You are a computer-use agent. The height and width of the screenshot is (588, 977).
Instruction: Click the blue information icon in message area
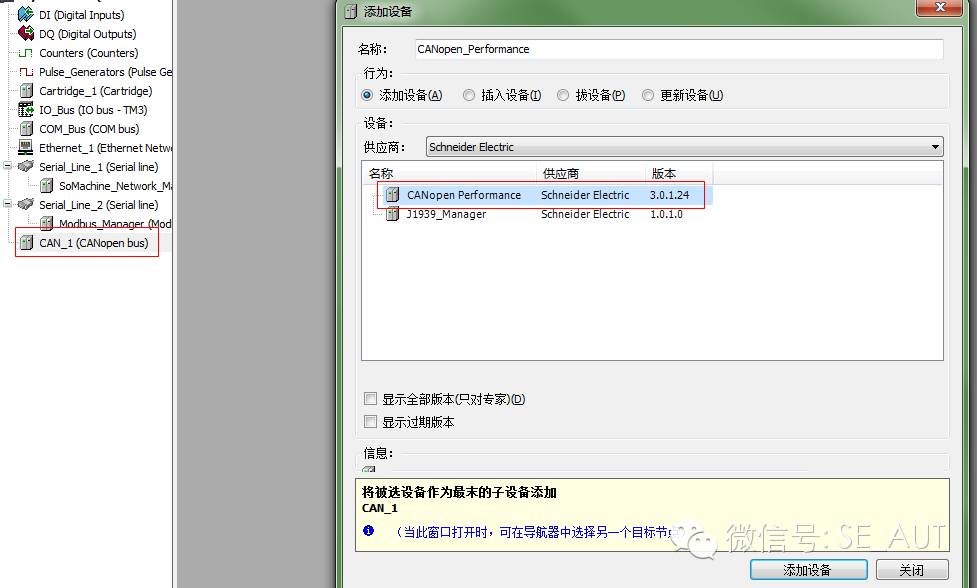[x=368, y=531]
